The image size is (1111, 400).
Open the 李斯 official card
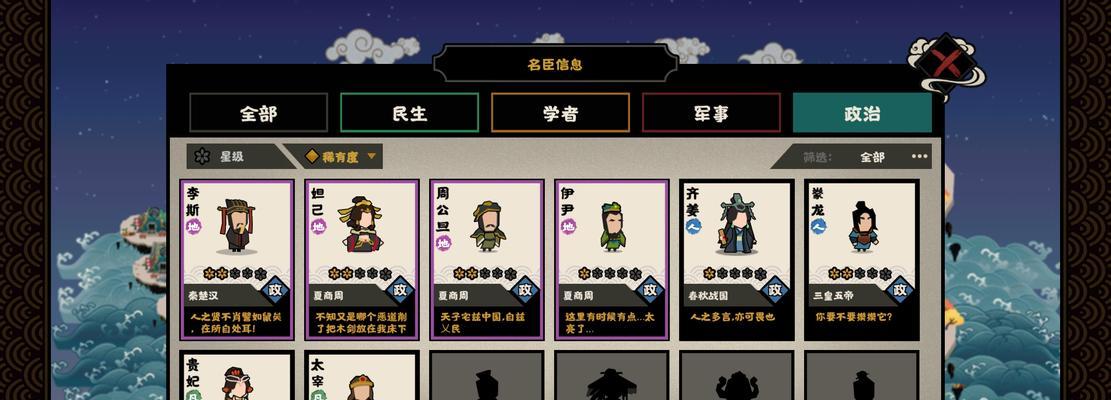[x=237, y=260]
